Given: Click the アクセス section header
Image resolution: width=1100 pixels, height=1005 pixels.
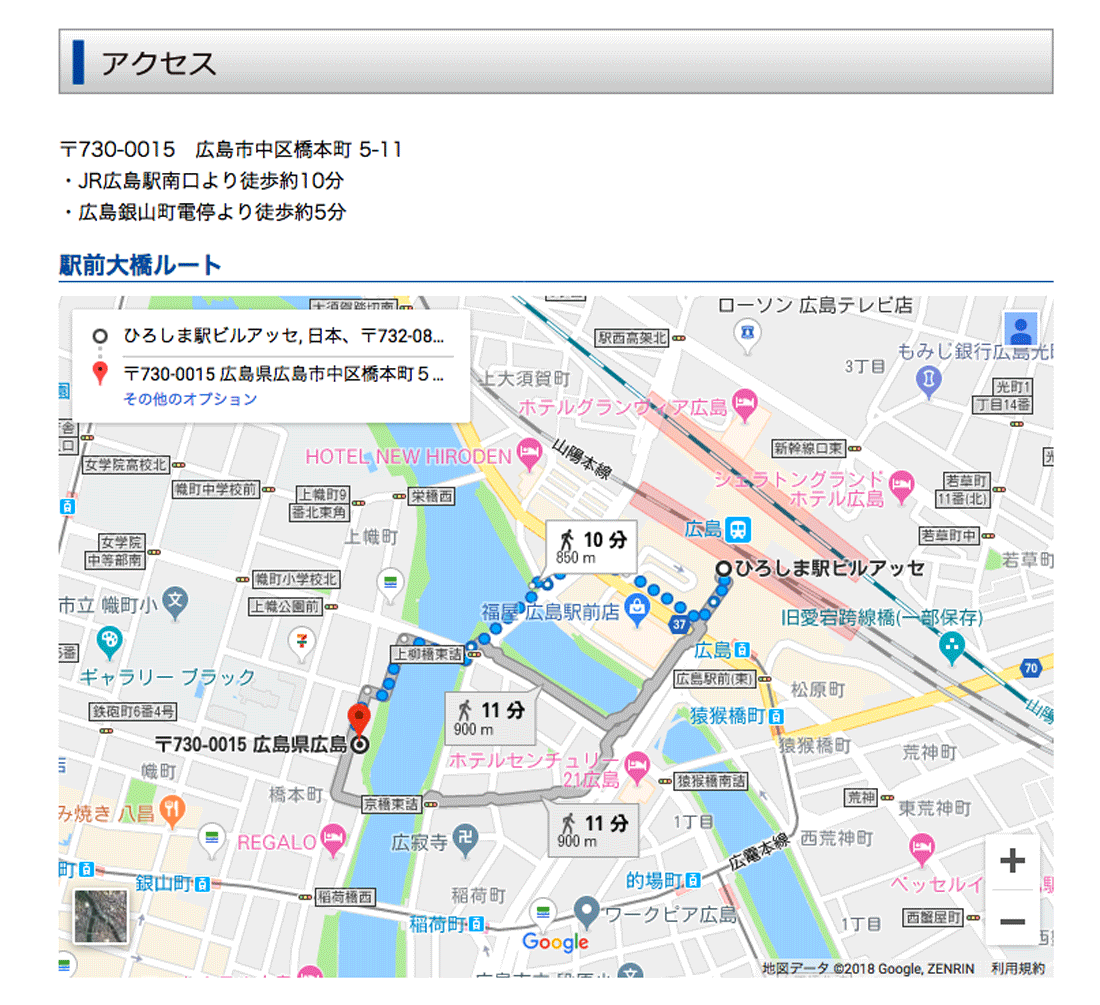Looking at the screenshot, I should click(x=556, y=62).
